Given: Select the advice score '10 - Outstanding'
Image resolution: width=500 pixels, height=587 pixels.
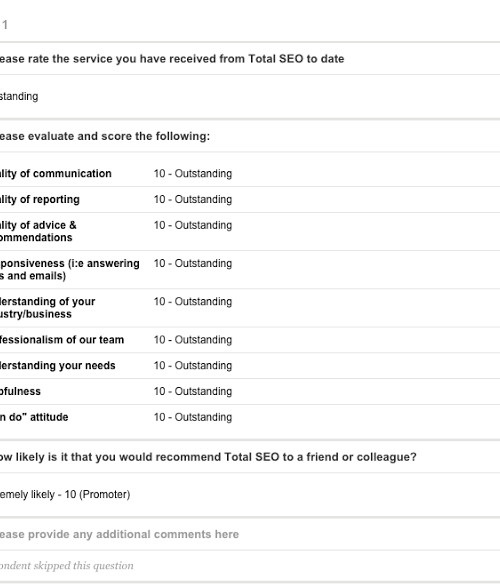Looking at the screenshot, I should [193, 225].
